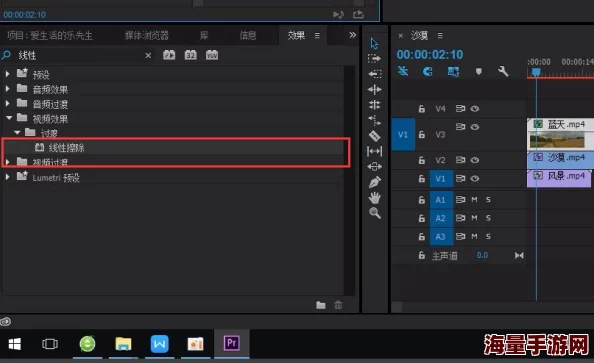Click the export frame icon

(358, 14)
